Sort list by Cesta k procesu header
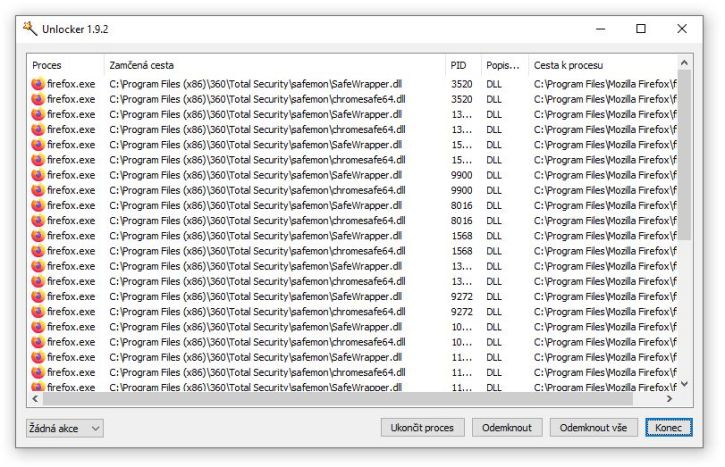This screenshot has width=725, height=467. (x=602, y=65)
